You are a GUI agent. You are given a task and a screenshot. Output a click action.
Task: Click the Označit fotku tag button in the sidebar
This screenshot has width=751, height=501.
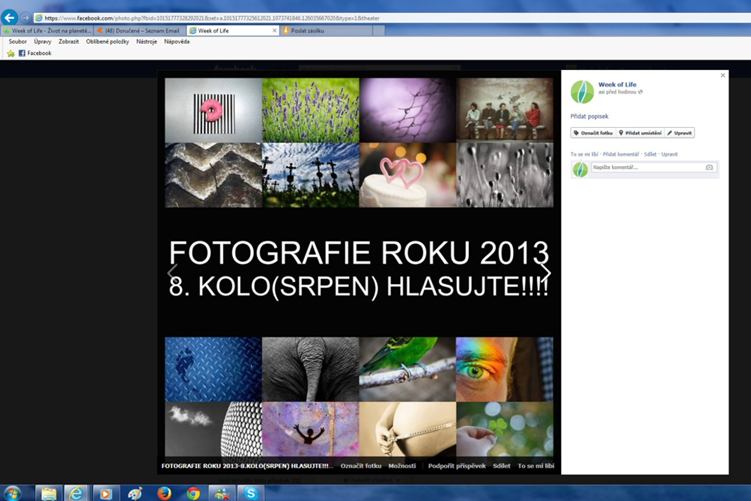click(x=593, y=133)
